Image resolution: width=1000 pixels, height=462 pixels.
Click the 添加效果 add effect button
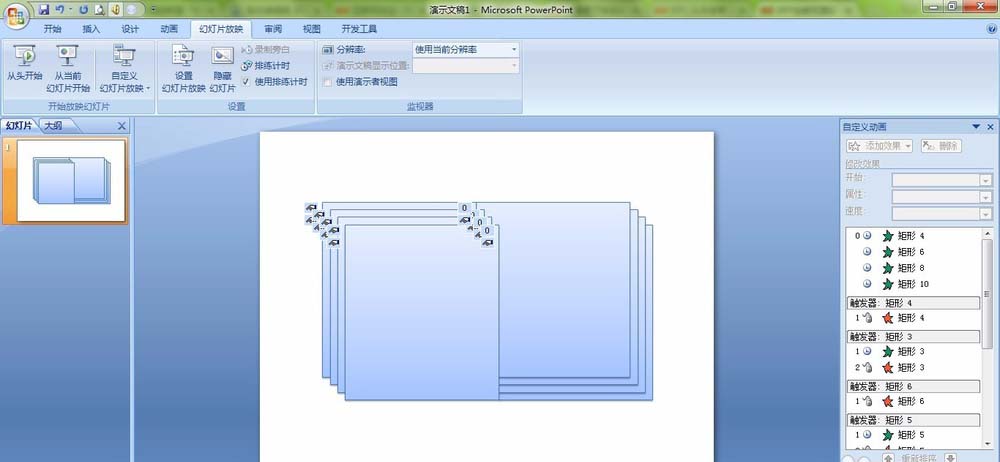[879, 146]
